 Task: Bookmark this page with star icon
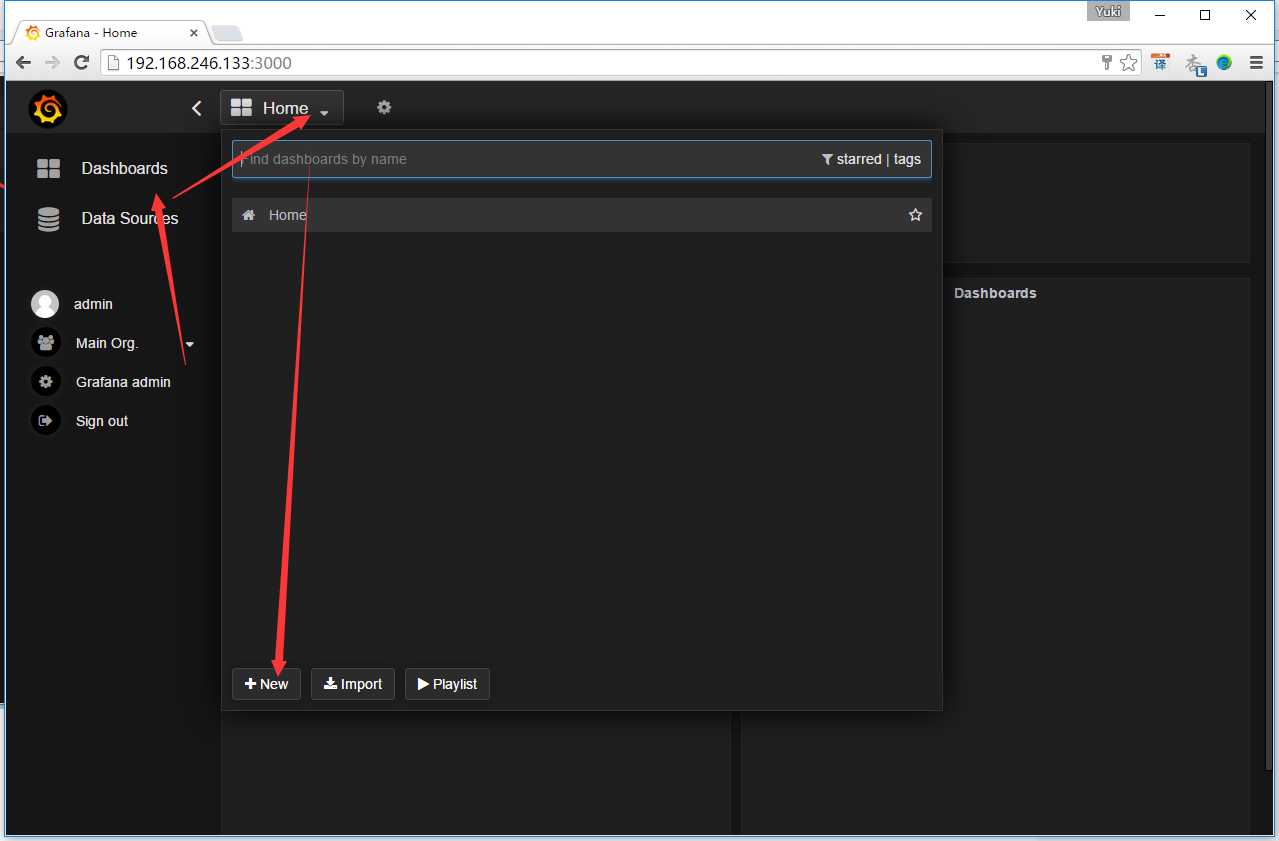pos(1129,63)
